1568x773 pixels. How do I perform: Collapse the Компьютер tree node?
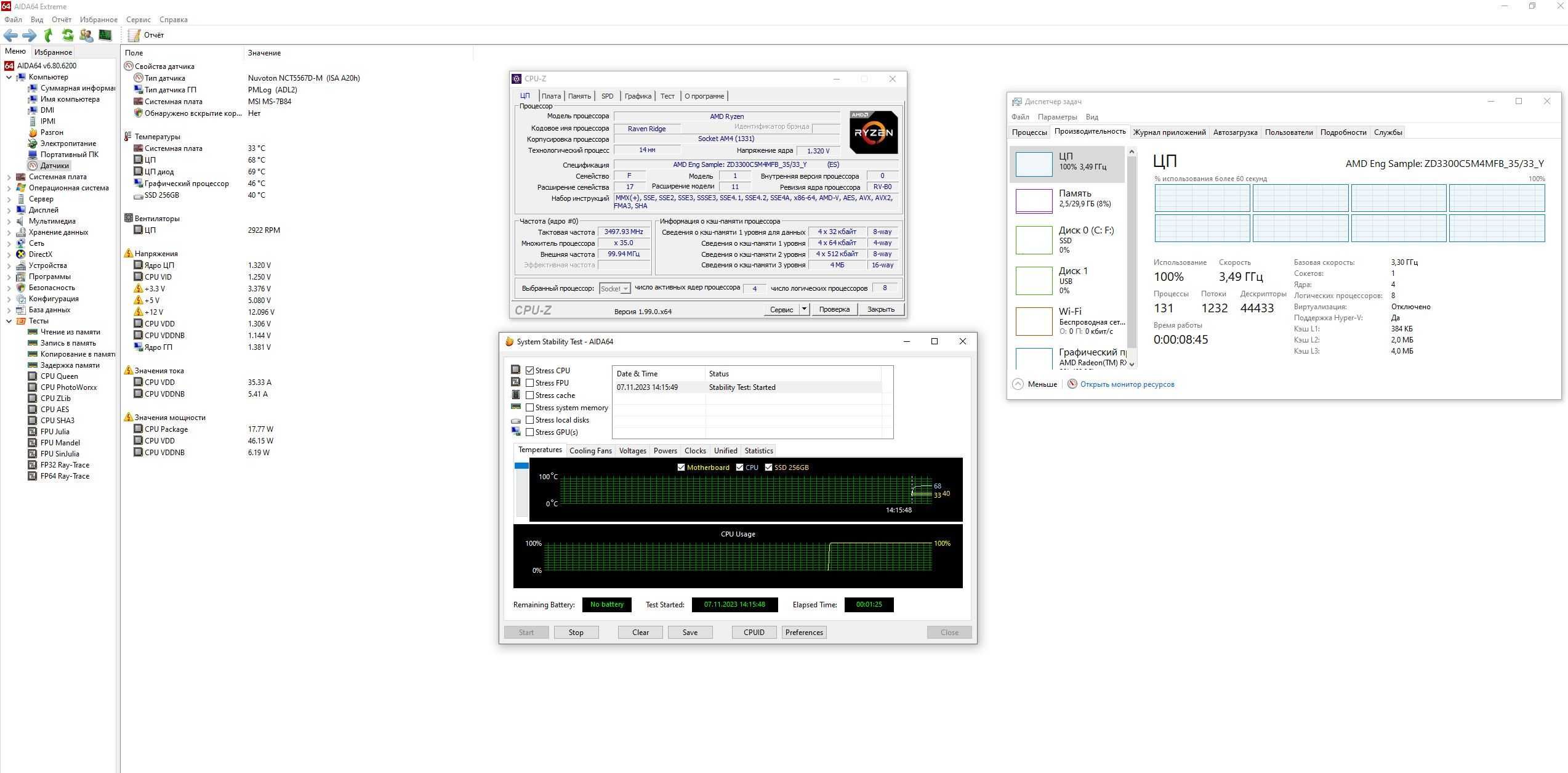[9, 78]
